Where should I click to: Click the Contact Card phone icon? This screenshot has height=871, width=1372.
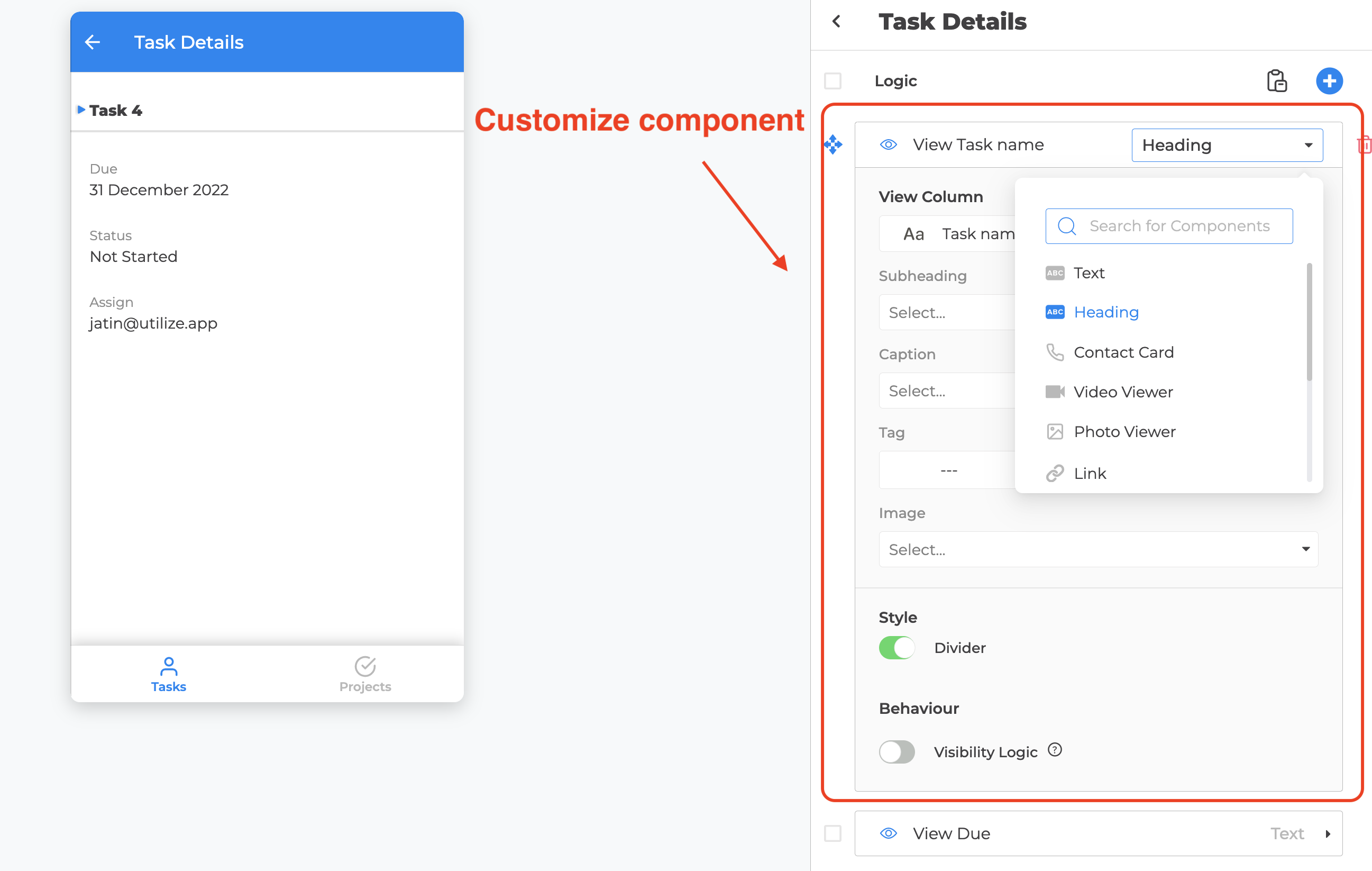coord(1055,352)
